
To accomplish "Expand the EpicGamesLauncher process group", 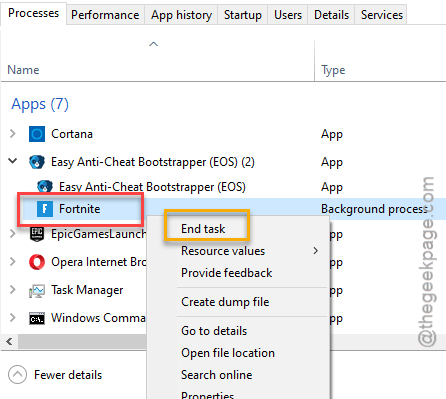I will pyautogui.click(x=13, y=234).
